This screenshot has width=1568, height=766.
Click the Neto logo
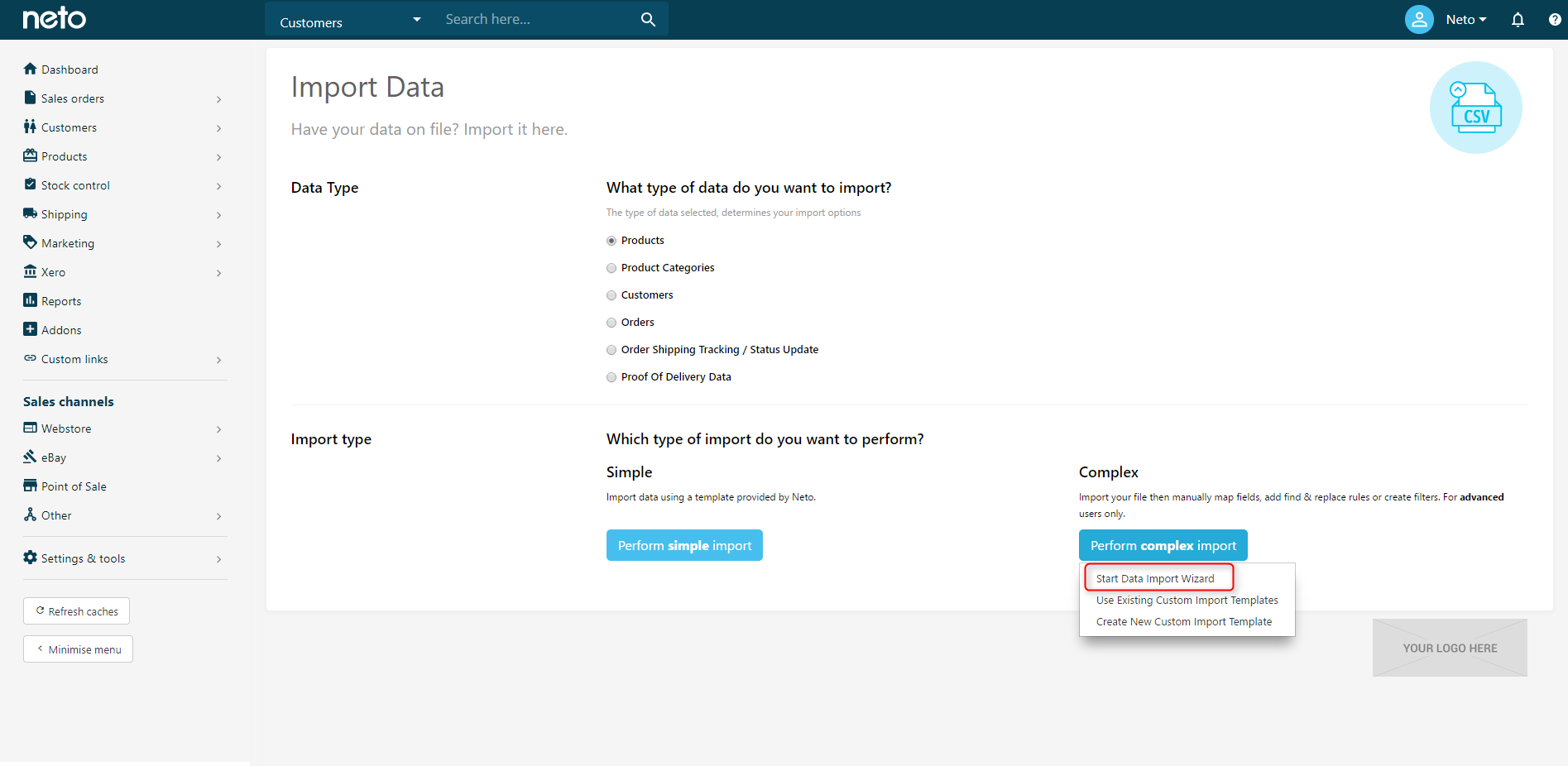[x=55, y=18]
